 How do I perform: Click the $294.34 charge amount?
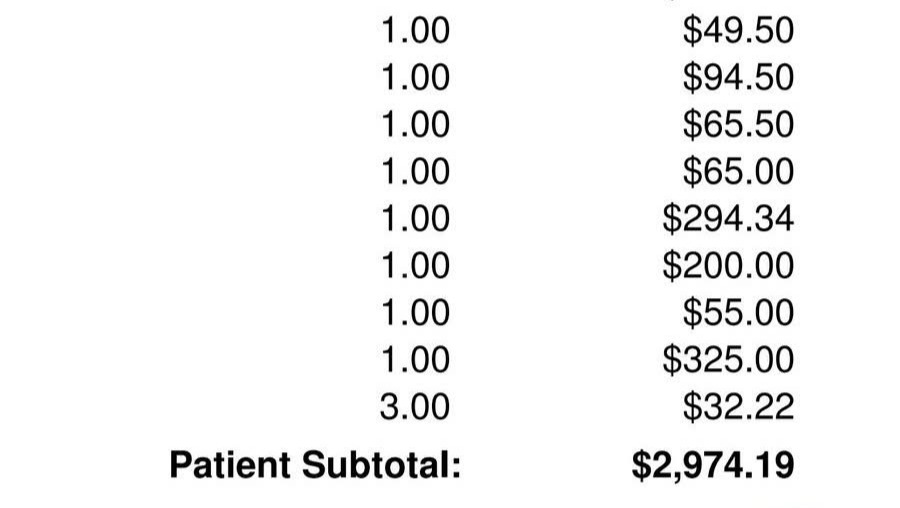coord(728,218)
